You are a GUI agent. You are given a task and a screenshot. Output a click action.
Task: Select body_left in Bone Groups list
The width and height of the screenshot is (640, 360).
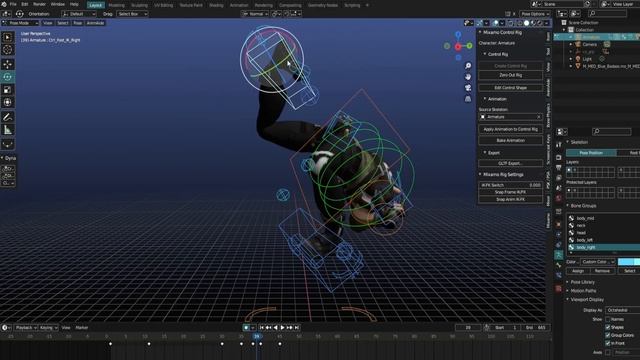coord(603,240)
